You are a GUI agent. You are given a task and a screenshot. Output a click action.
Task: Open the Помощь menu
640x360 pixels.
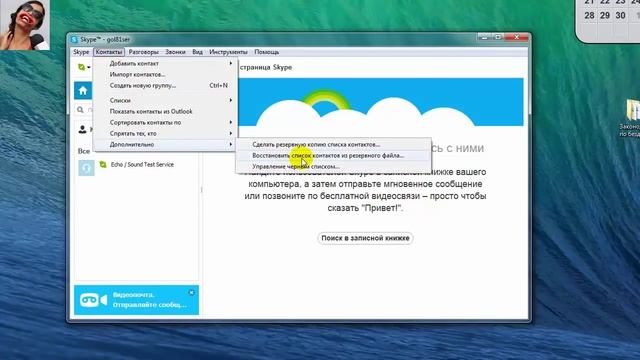tap(267, 52)
